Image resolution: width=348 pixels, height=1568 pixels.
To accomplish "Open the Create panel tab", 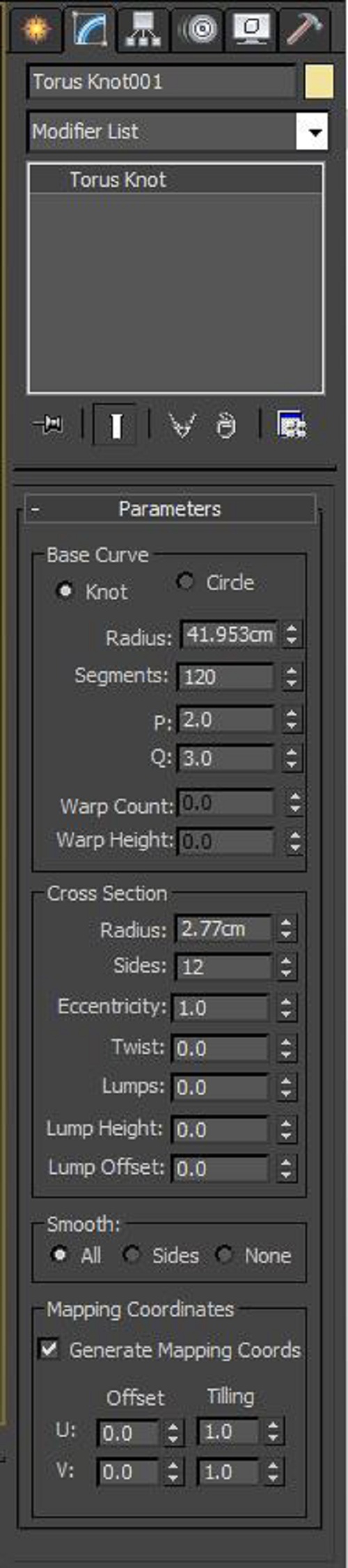I will (35, 29).
